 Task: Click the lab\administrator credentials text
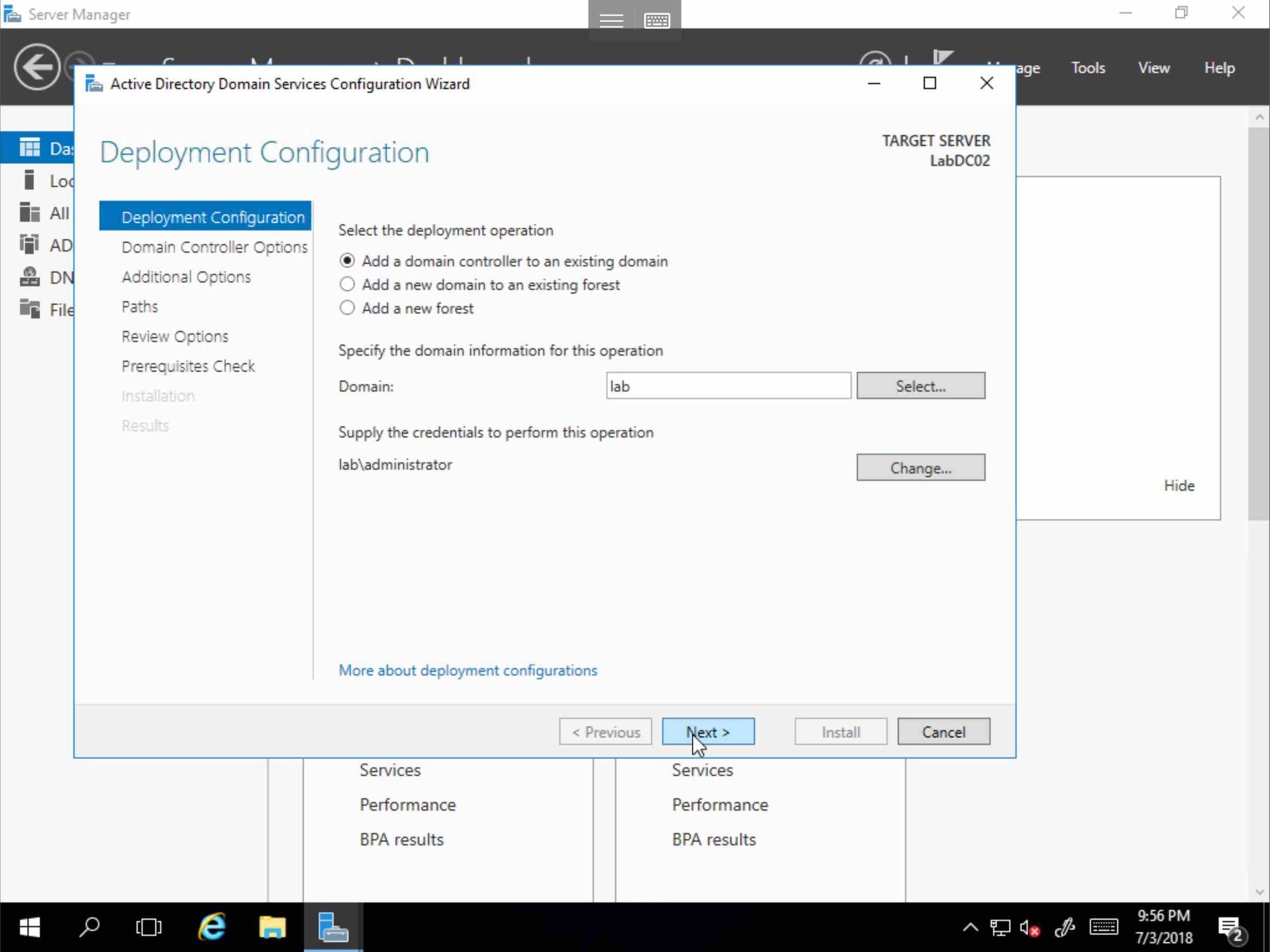point(395,464)
